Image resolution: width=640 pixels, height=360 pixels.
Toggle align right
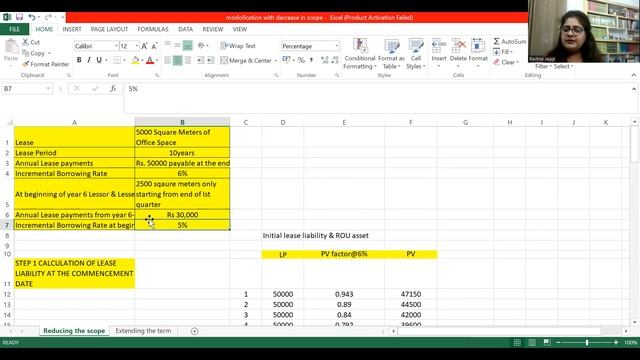pyautogui.click(x=188, y=60)
